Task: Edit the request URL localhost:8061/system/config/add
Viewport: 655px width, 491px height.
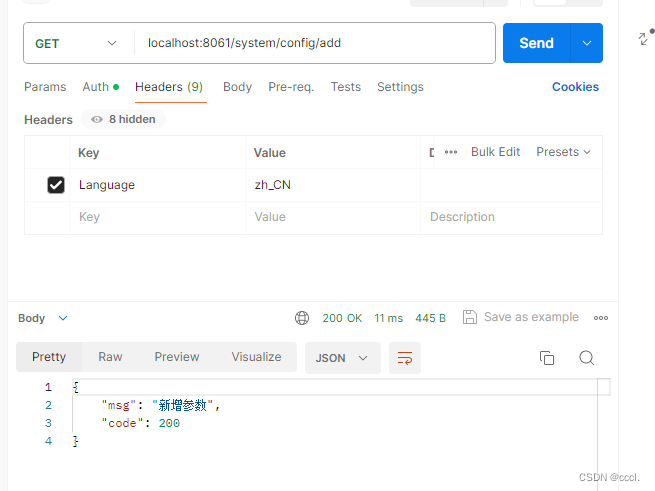Action: pyautogui.click(x=244, y=43)
